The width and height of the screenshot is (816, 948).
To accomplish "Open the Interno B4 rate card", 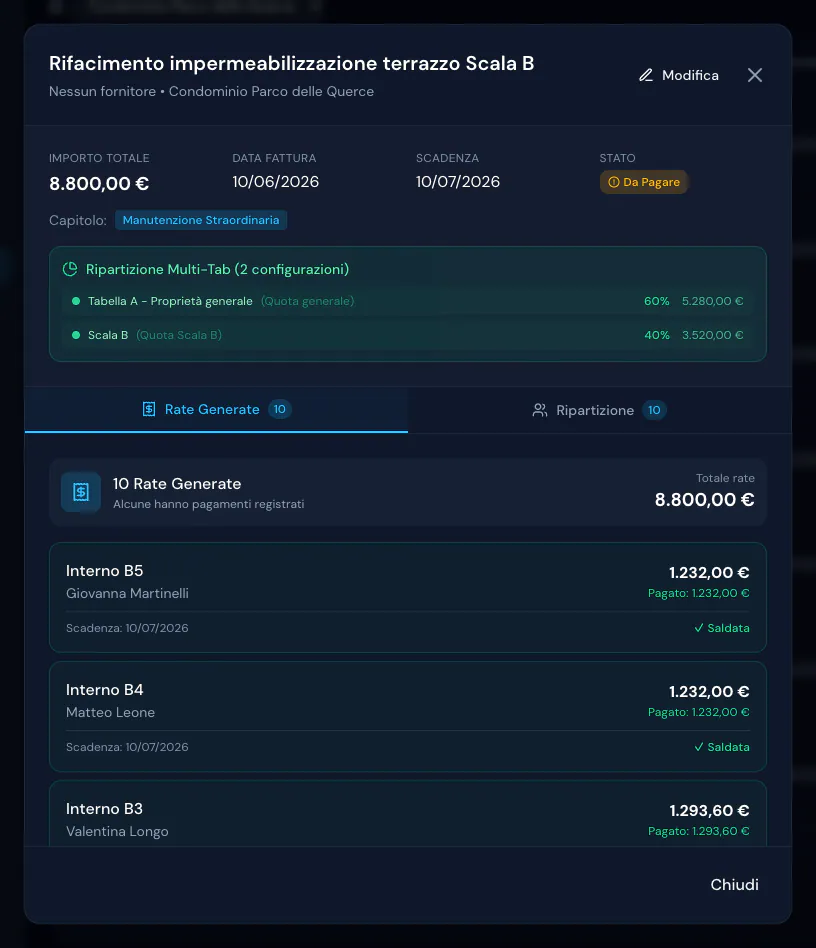I will [408, 716].
